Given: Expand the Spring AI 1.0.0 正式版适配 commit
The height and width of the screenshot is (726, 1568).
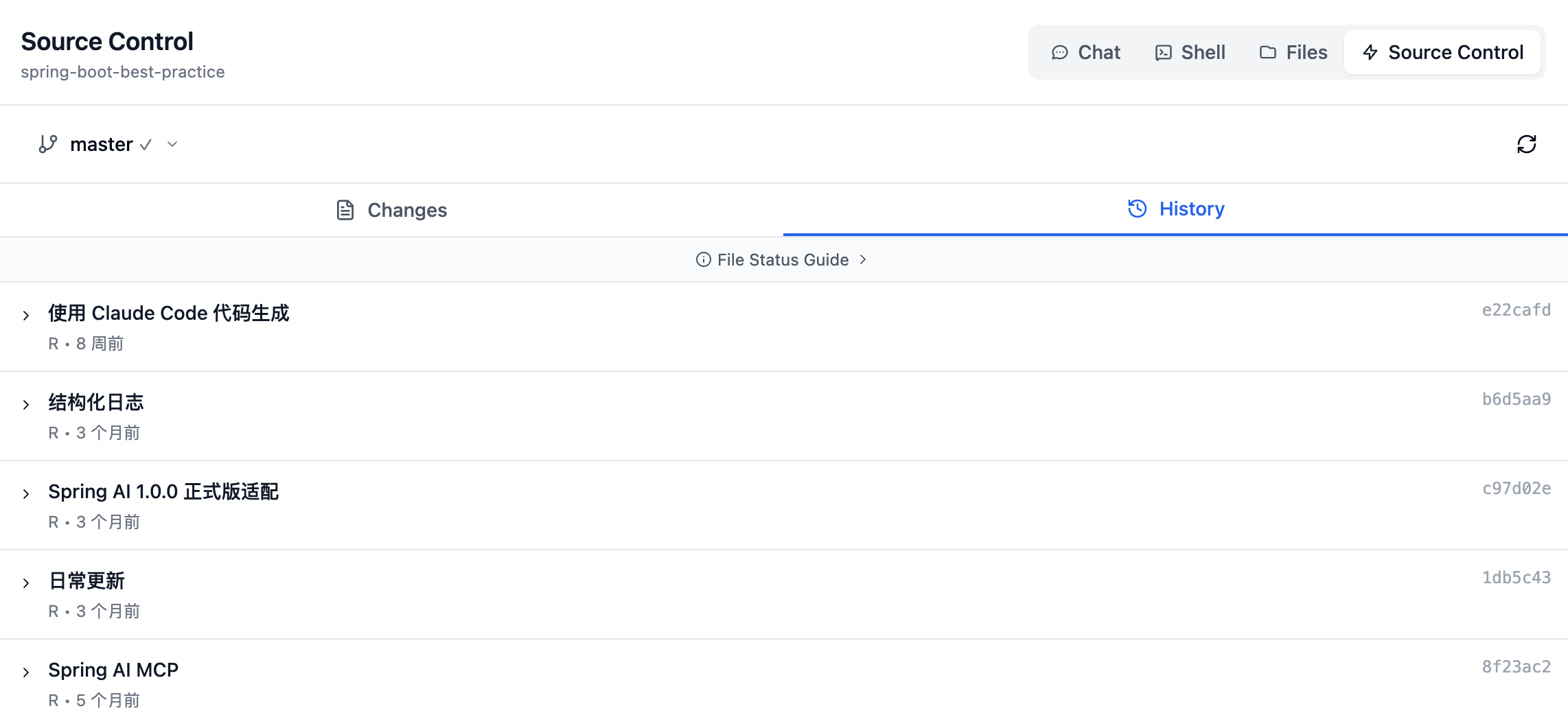Looking at the screenshot, I should point(26,494).
